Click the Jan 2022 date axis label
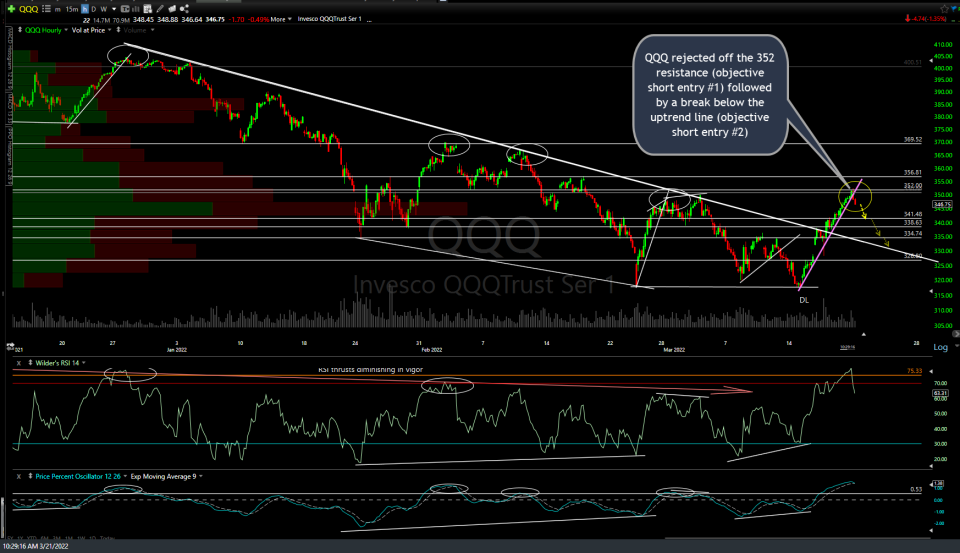The width and height of the screenshot is (960, 553). (x=177, y=350)
